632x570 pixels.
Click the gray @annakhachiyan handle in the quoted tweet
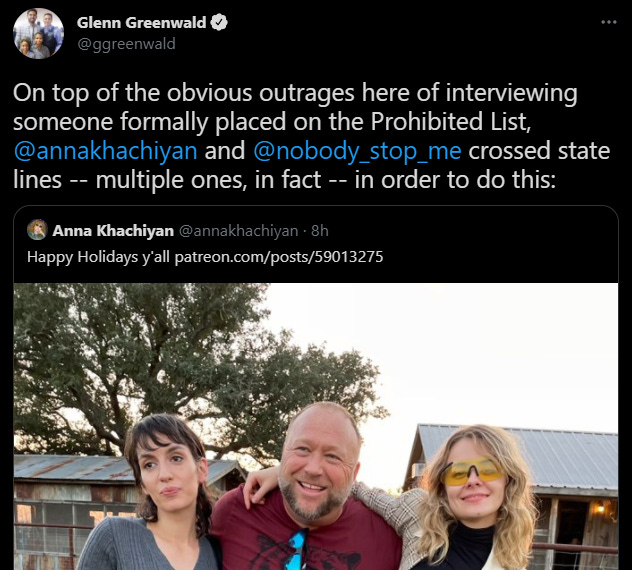click(238, 231)
